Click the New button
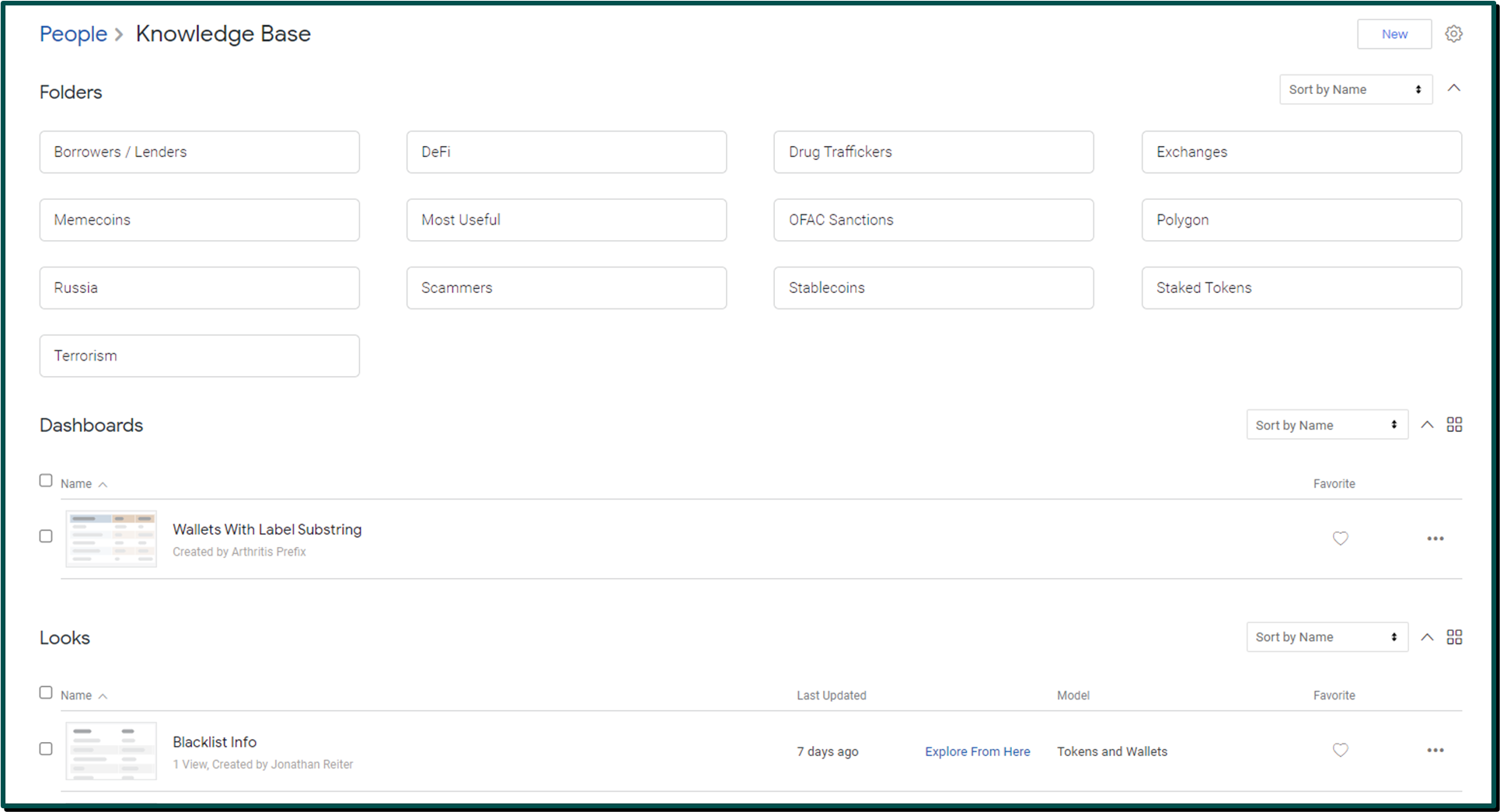 coord(1394,34)
